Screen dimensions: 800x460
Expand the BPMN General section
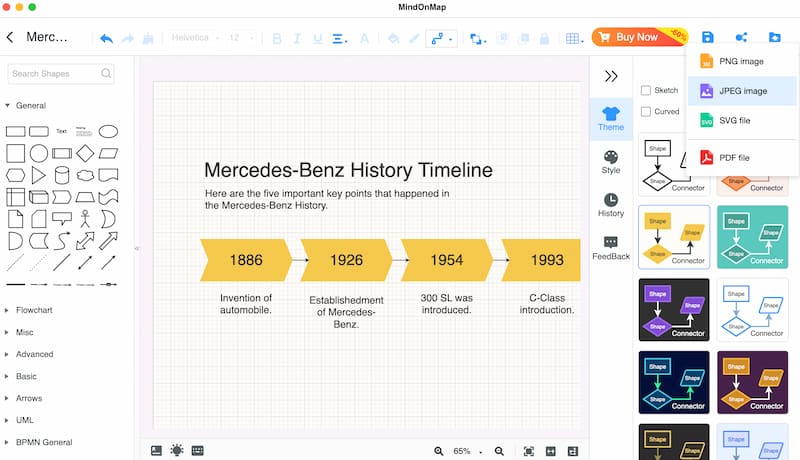(x=7, y=442)
